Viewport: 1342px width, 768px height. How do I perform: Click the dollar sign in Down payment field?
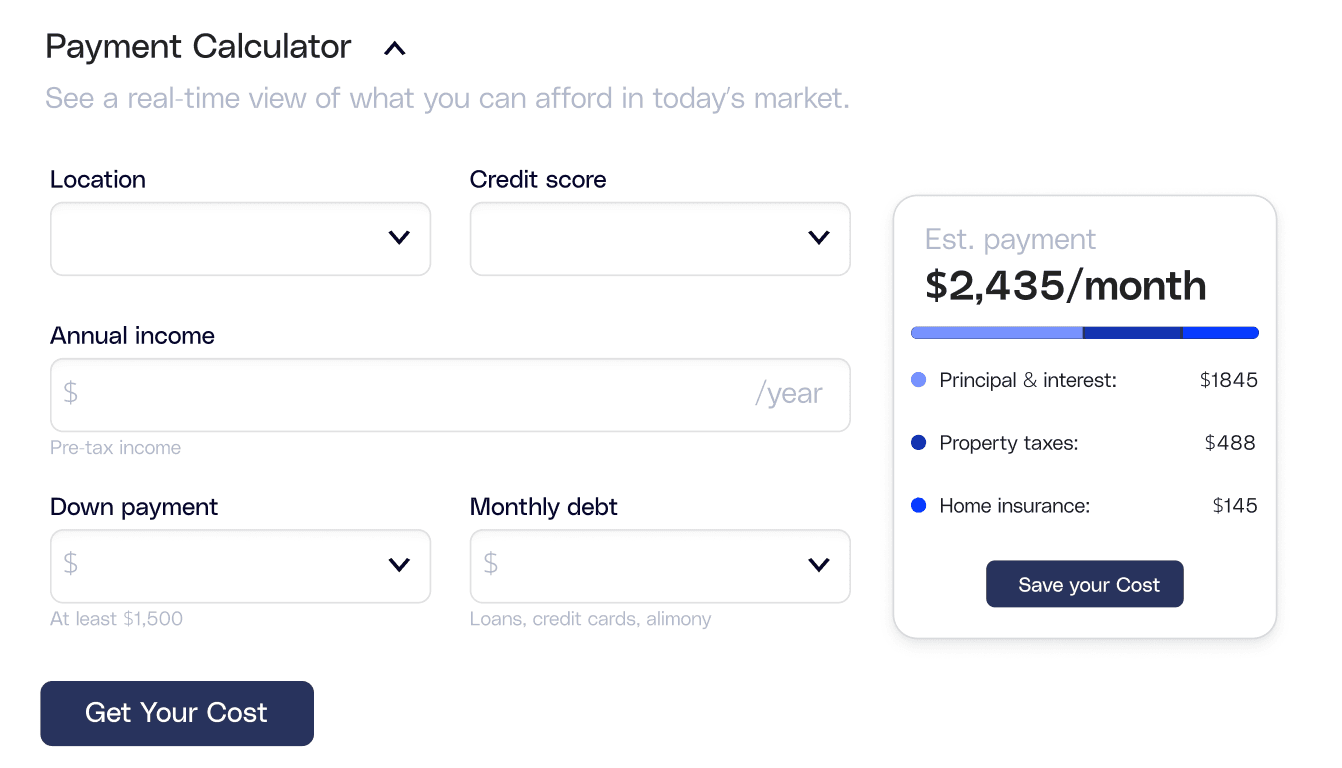click(70, 566)
